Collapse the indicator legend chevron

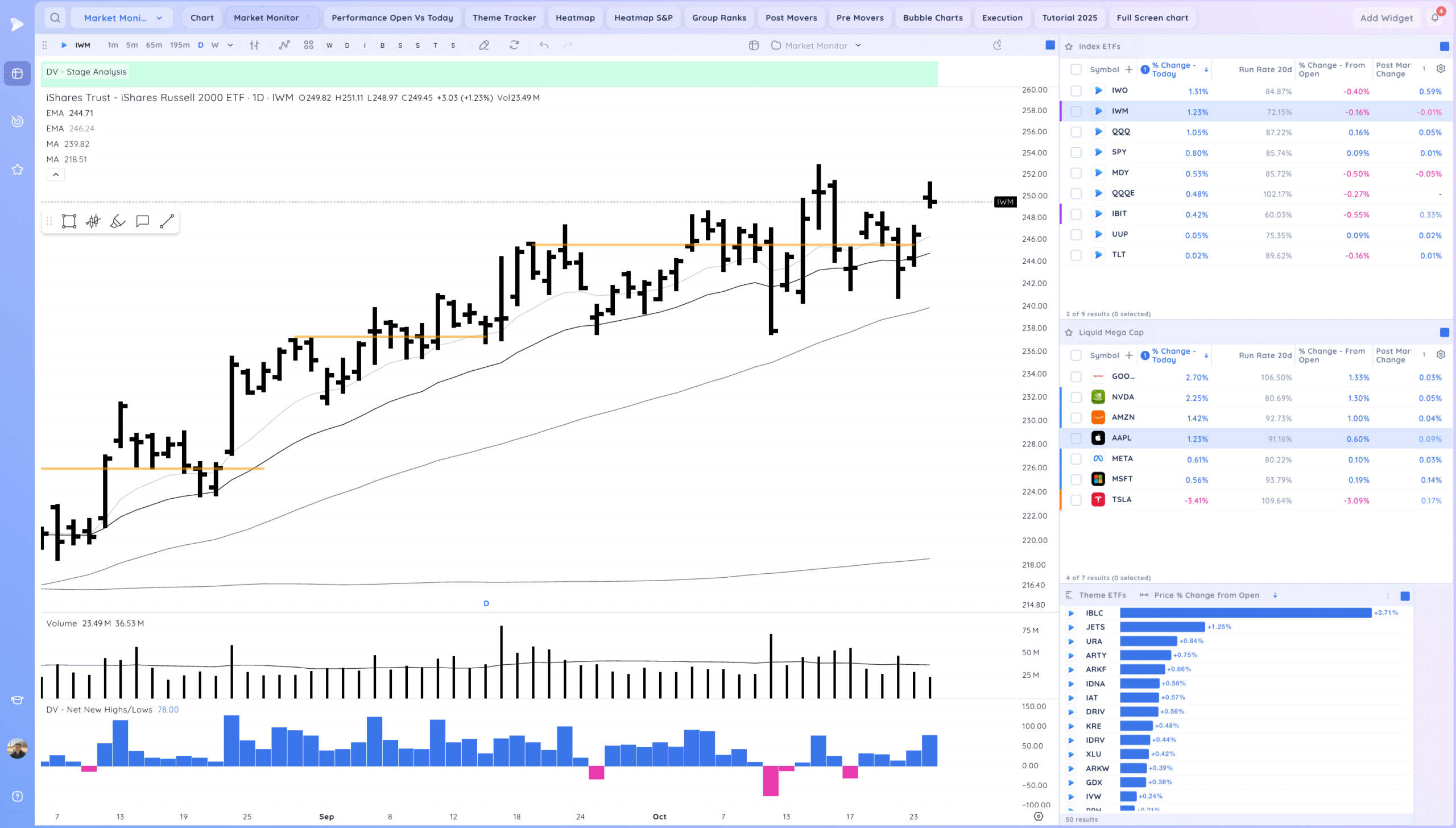[x=56, y=175]
